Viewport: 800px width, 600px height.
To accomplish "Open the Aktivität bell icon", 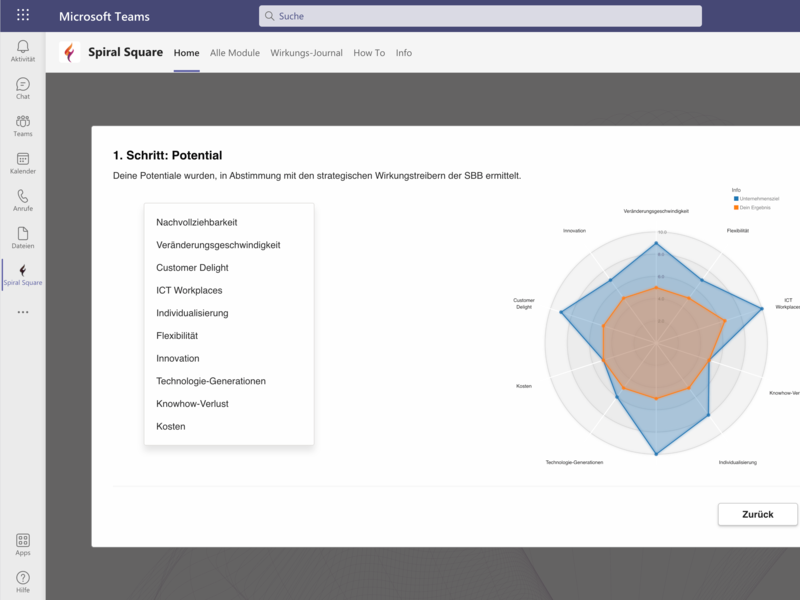I will (22, 47).
